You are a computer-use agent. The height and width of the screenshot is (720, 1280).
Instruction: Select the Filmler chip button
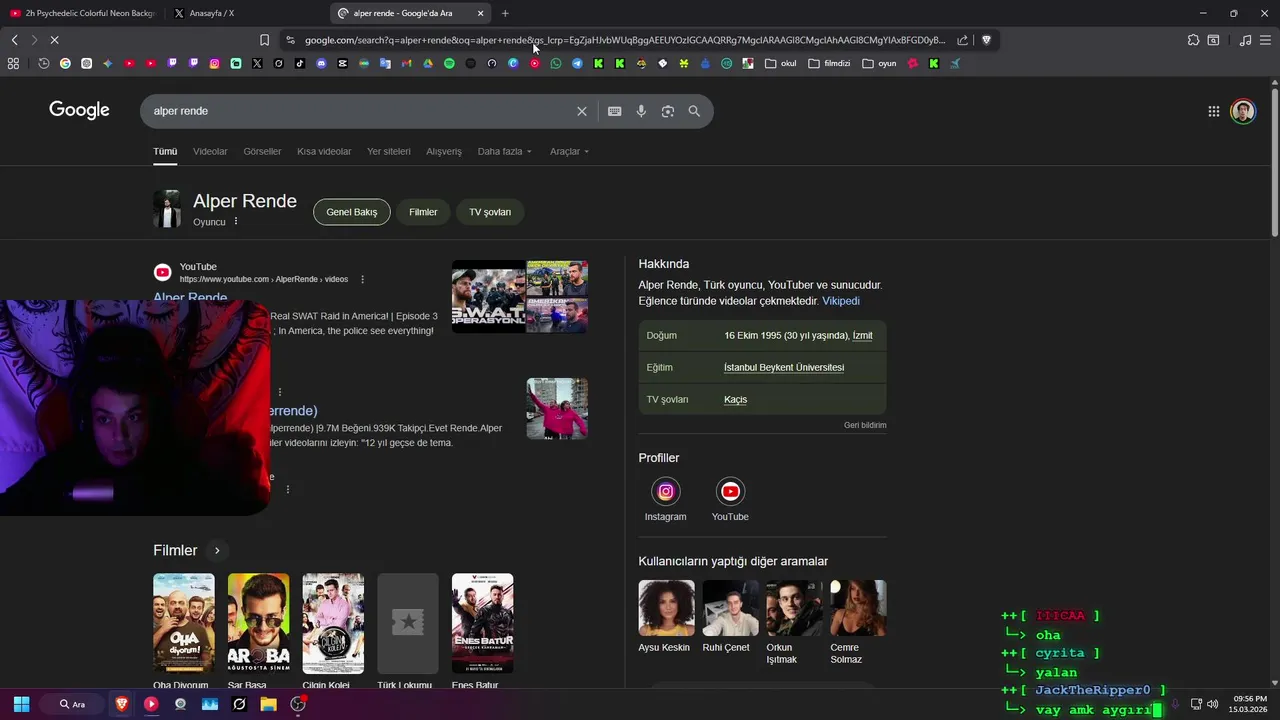point(423,212)
